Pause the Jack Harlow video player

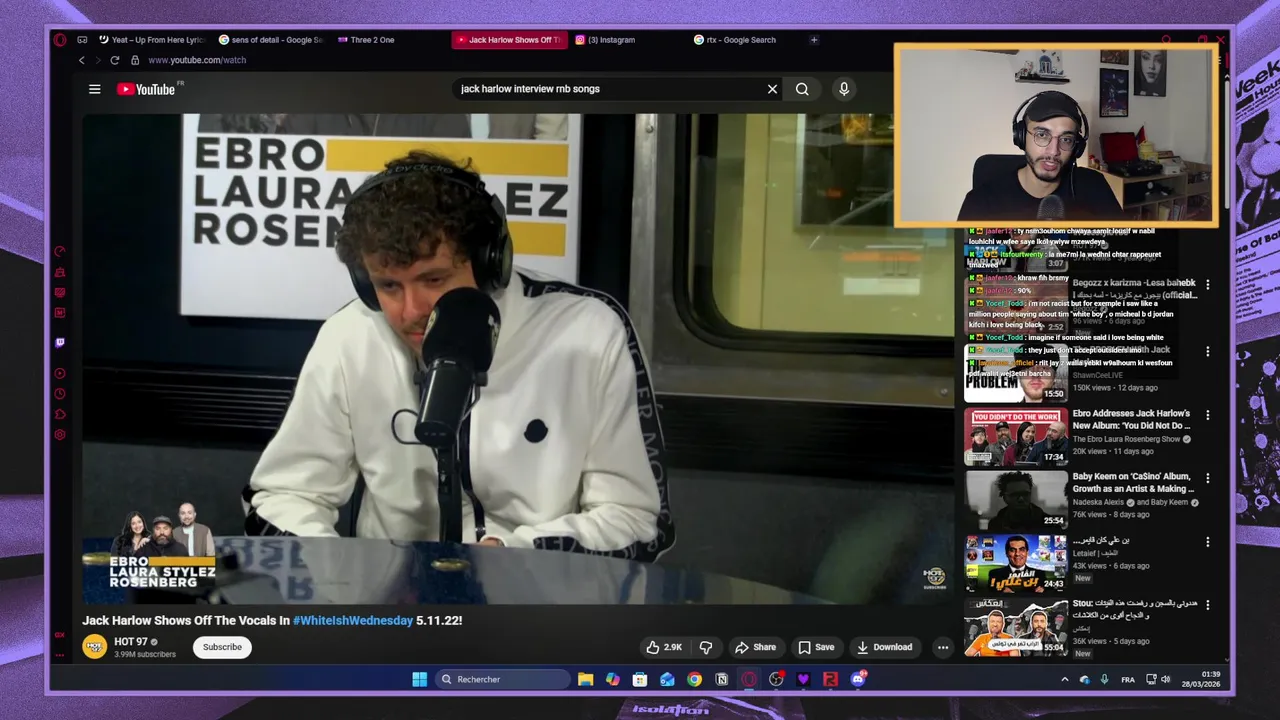point(518,358)
